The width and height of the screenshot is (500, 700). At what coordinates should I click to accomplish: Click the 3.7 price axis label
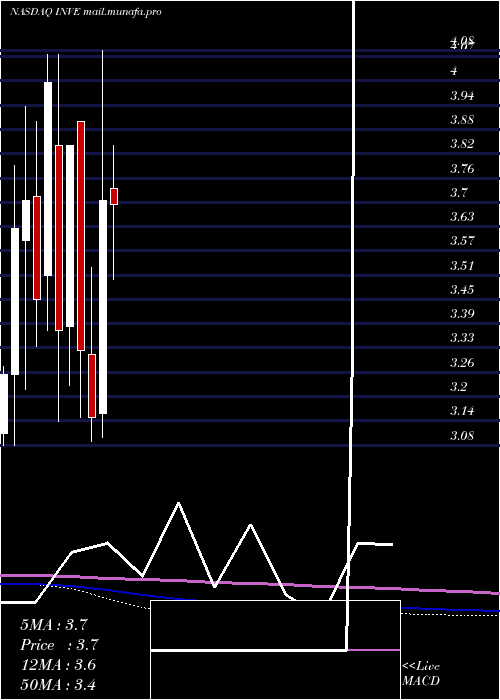(x=458, y=193)
